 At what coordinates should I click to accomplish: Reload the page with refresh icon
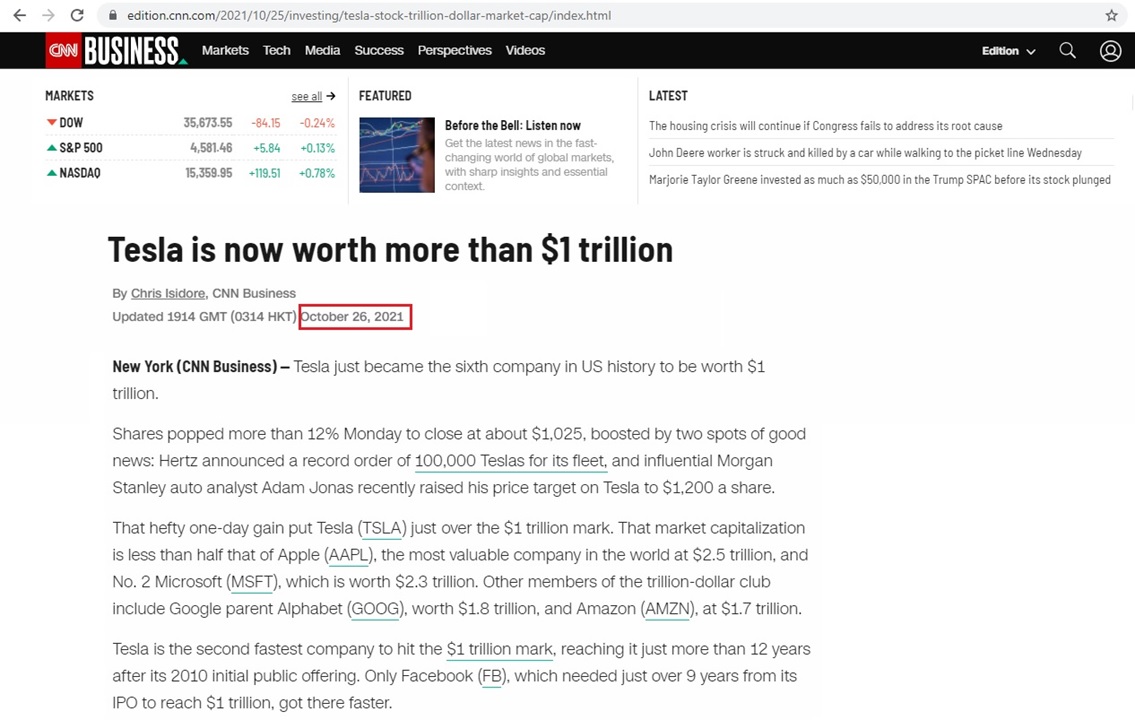[77, 16]
